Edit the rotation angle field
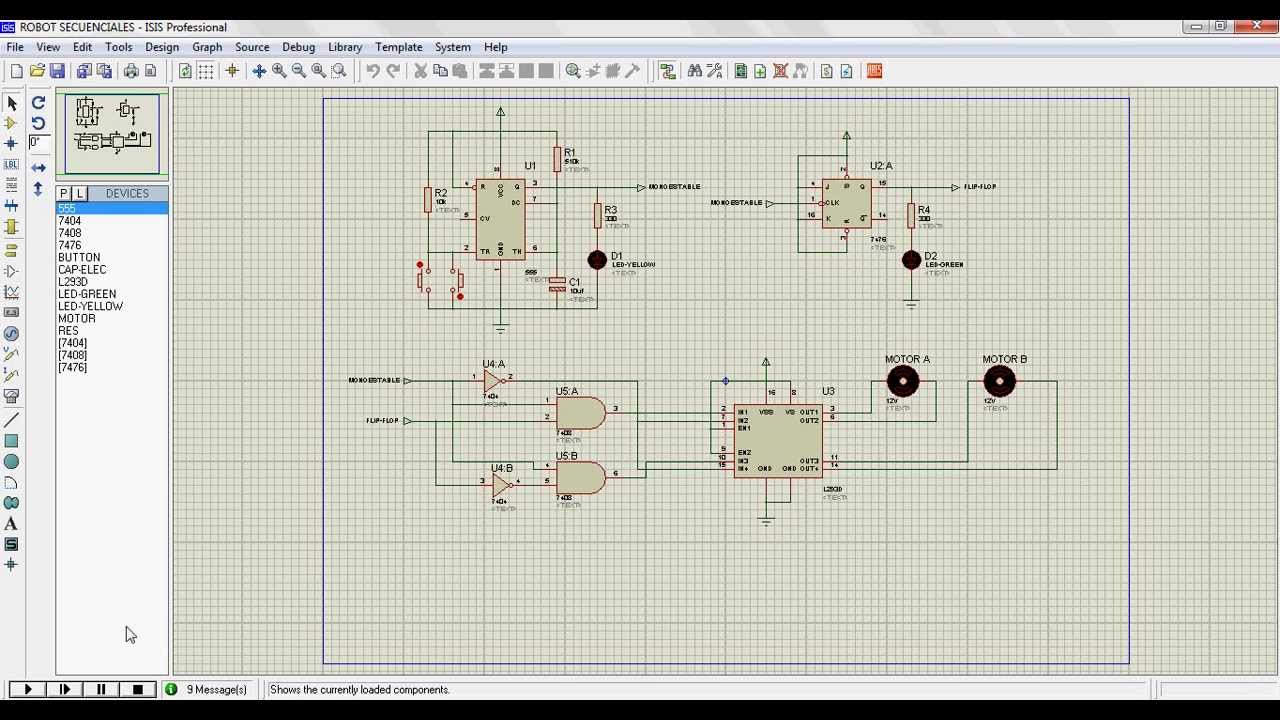 (x=38, y=143)
